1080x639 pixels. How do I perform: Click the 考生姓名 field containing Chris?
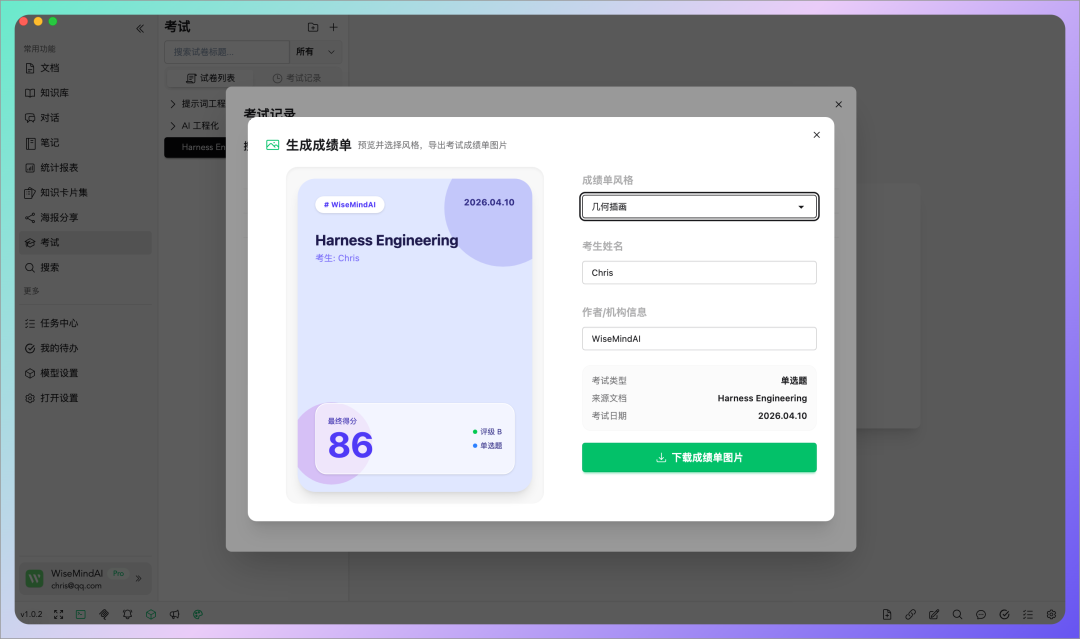point(699,273)
